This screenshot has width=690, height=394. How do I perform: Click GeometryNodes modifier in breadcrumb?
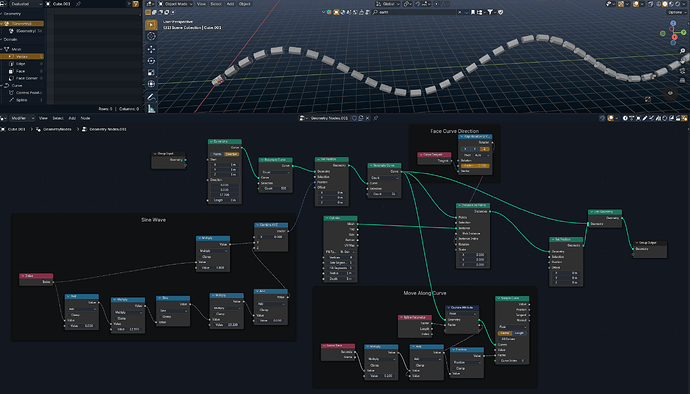tap(53, 129)
